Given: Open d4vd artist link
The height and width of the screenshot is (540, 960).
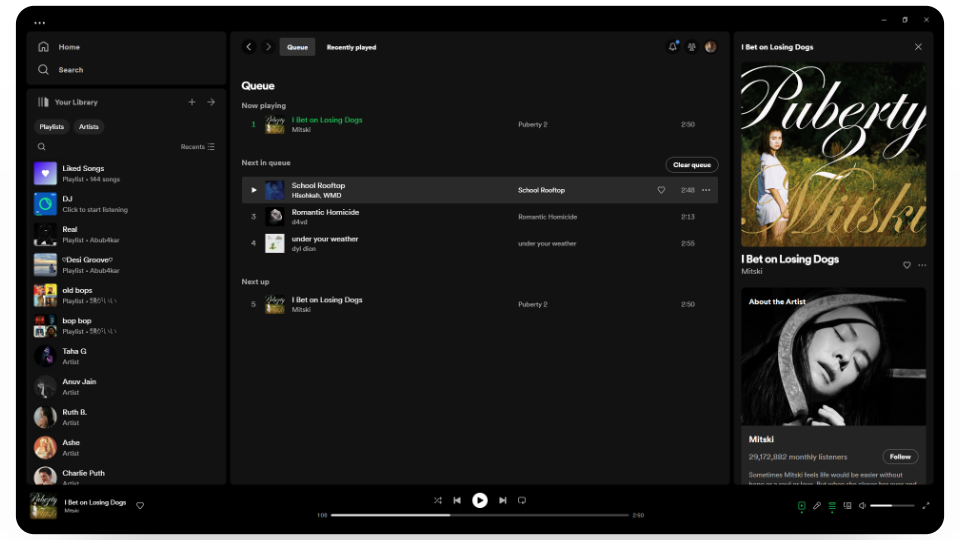Looking at the screenshot, I should [299, 222].
